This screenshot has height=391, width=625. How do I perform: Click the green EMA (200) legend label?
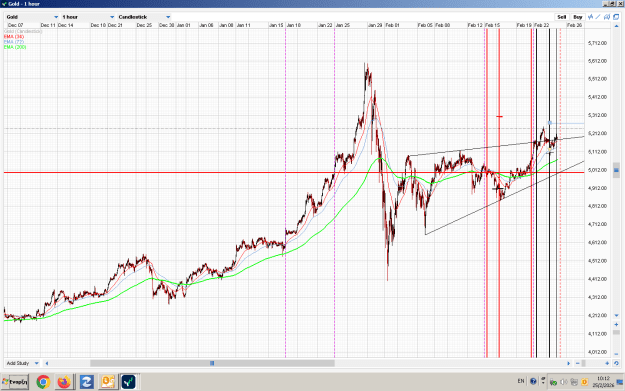15,47
